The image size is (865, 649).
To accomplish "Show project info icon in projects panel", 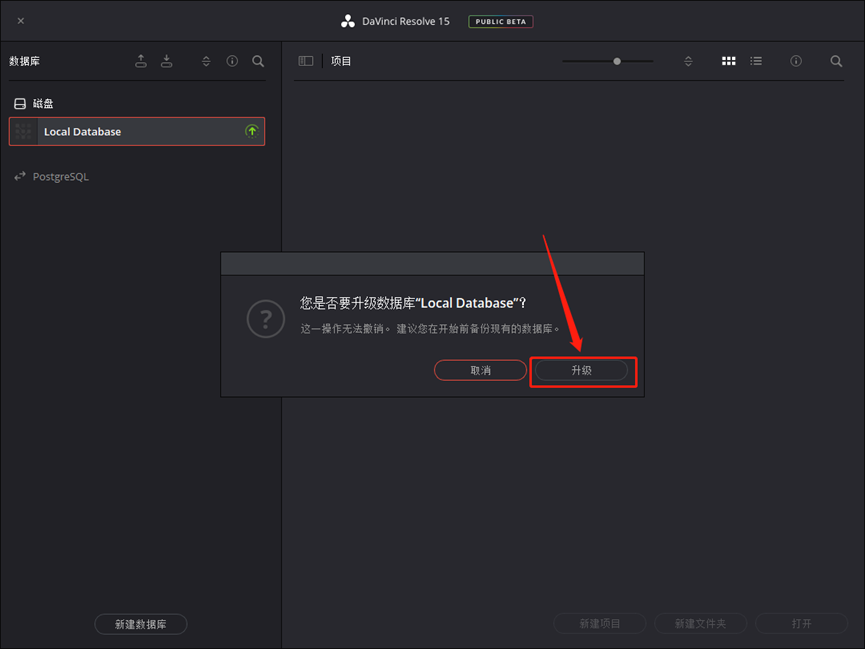I will [x=796, y=61].
